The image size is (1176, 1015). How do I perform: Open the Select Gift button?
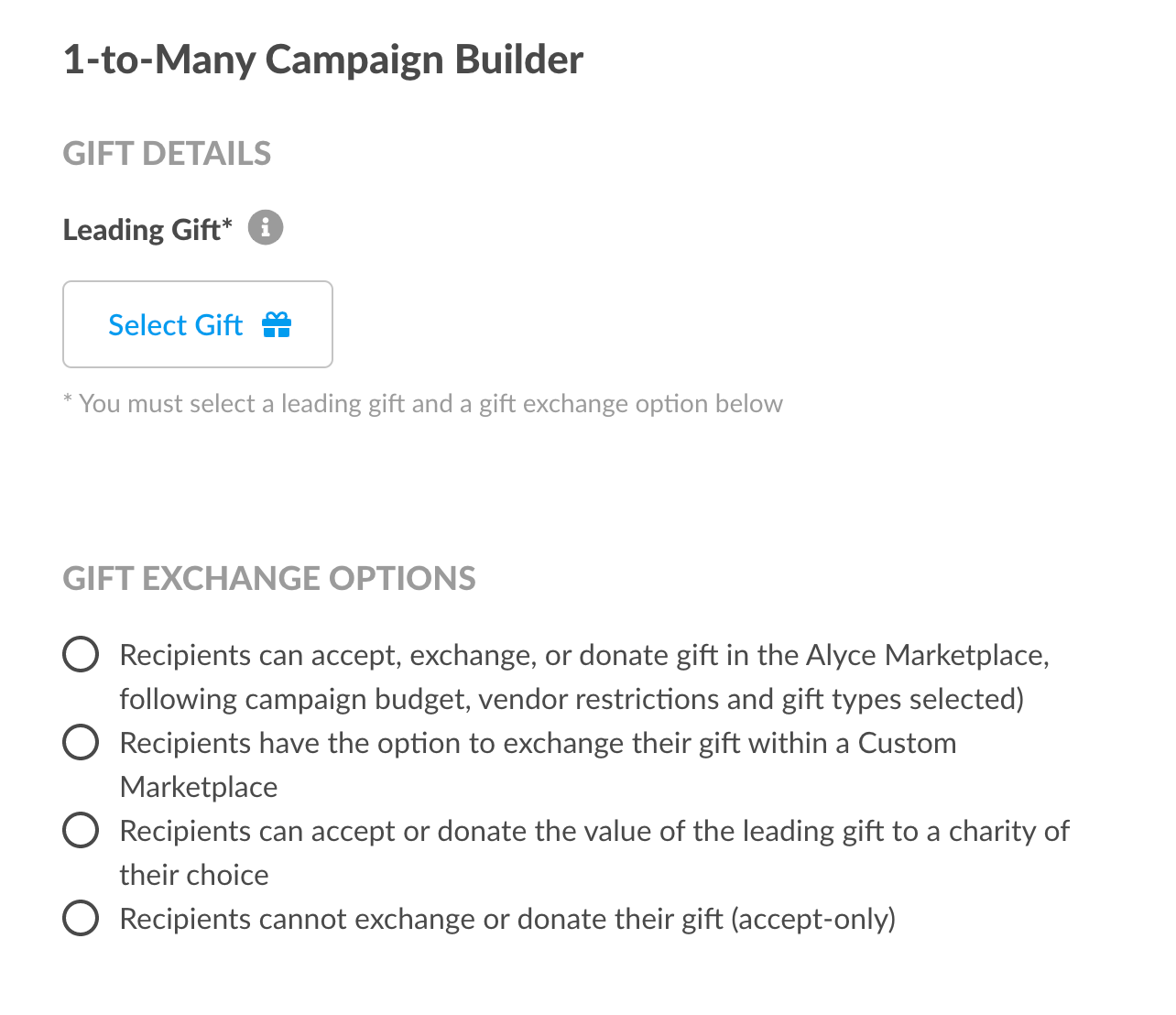[198, 324]
